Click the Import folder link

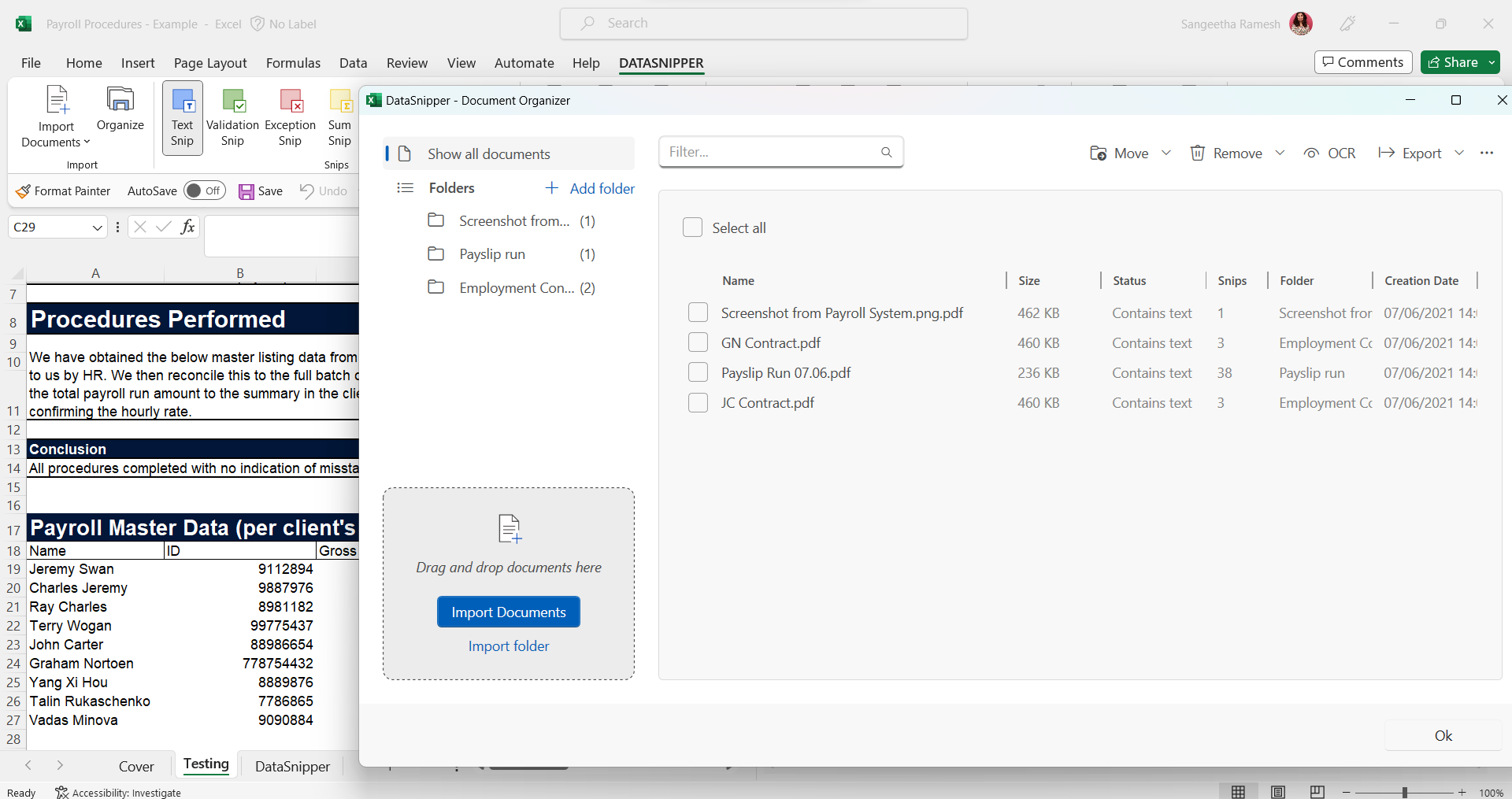[509, 646]
